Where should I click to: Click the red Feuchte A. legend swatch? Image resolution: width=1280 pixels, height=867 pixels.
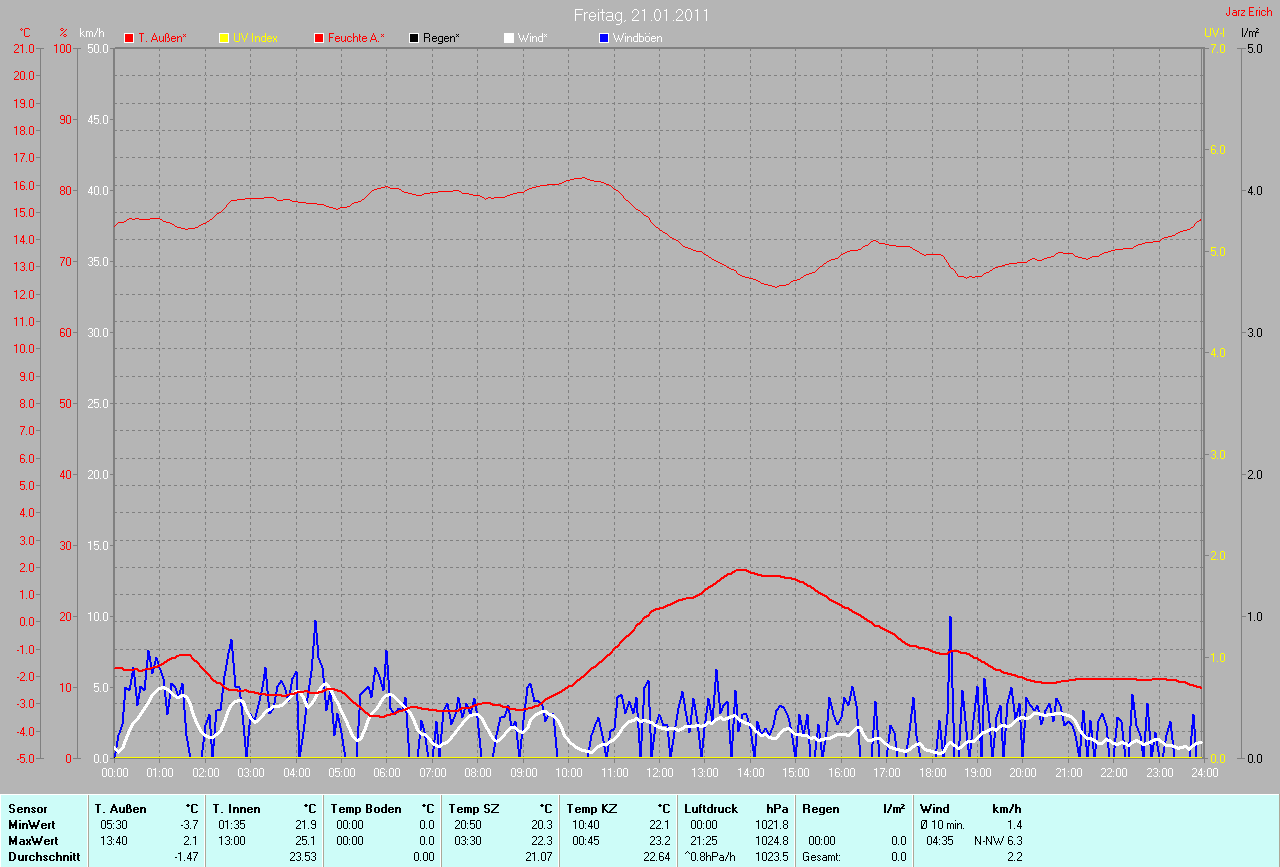click(319, 38)
